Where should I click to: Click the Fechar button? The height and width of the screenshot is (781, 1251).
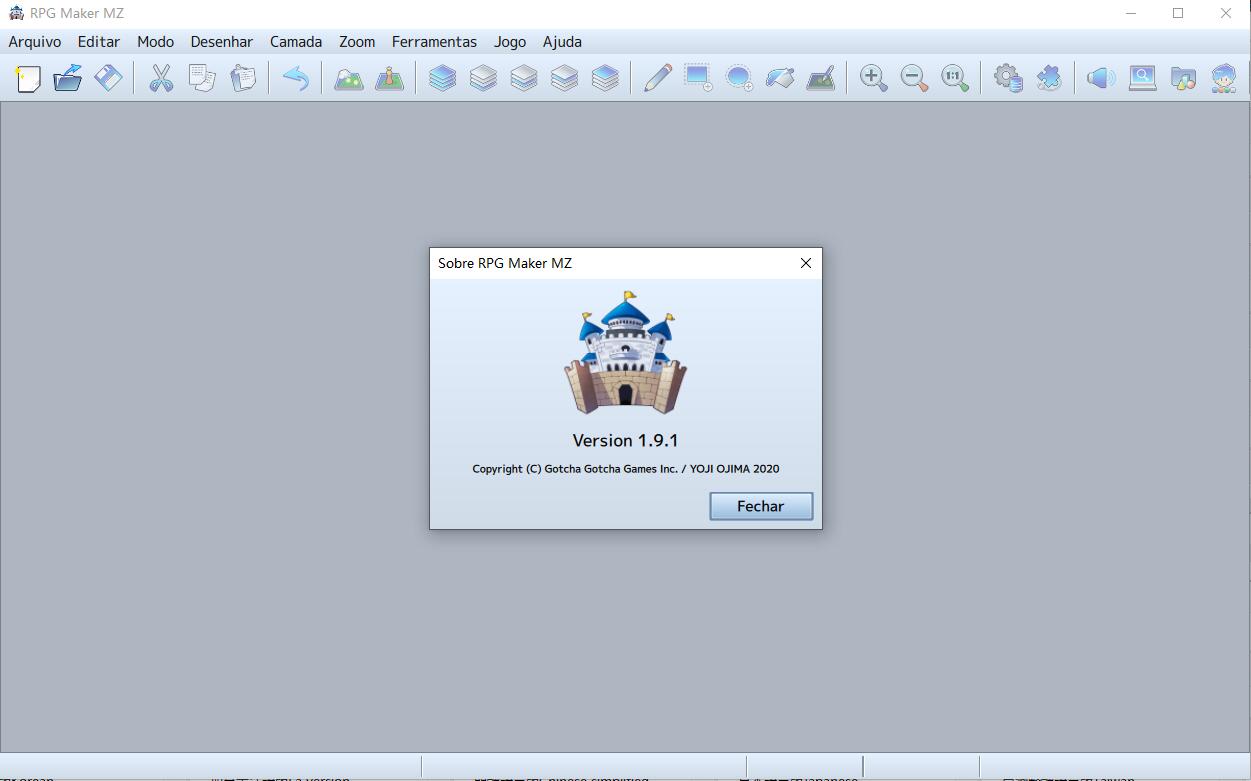761,506
